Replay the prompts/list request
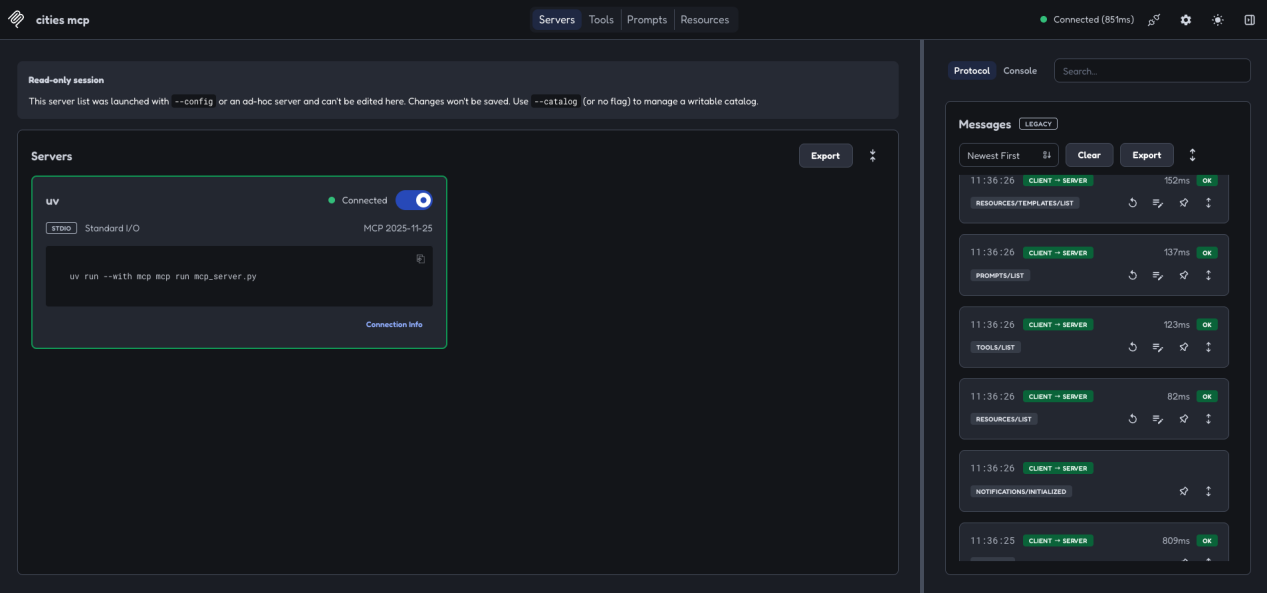The width and height of the screenshot is (1267, 593). tap(1133, 275)
